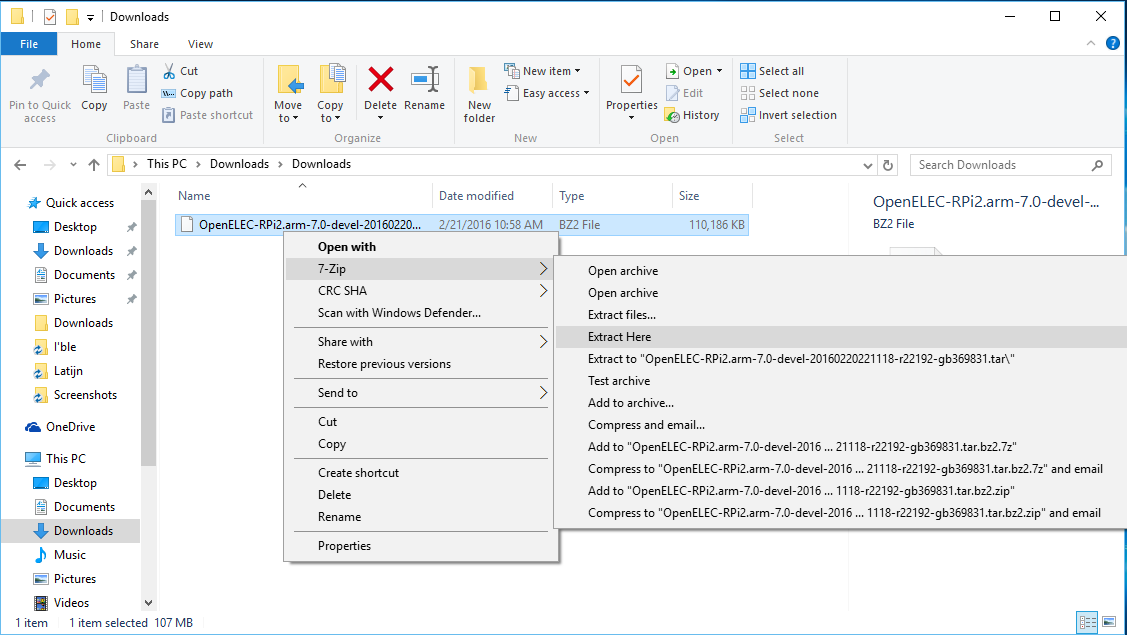Viewport: 1127px width, 635px height.
Task: Select Music under This PC
Action: pos(60,555)
